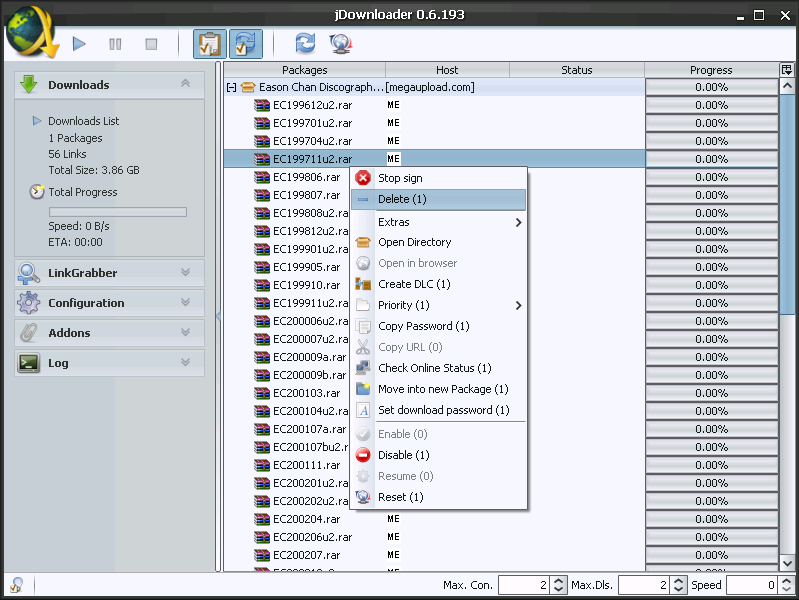The width and height of the screenshot is (799, 600).
Task: Sort by the Host column header
Action: [447, 70]
